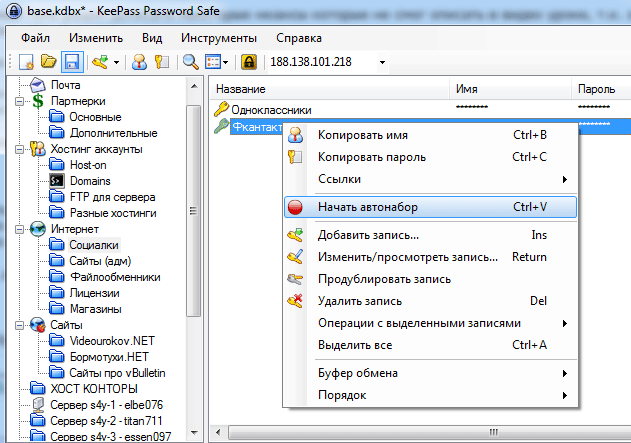The height and width of the screenshot is (443, 631).
Task: Click the Copy password toolbar icon
Action: click(162, 62)
